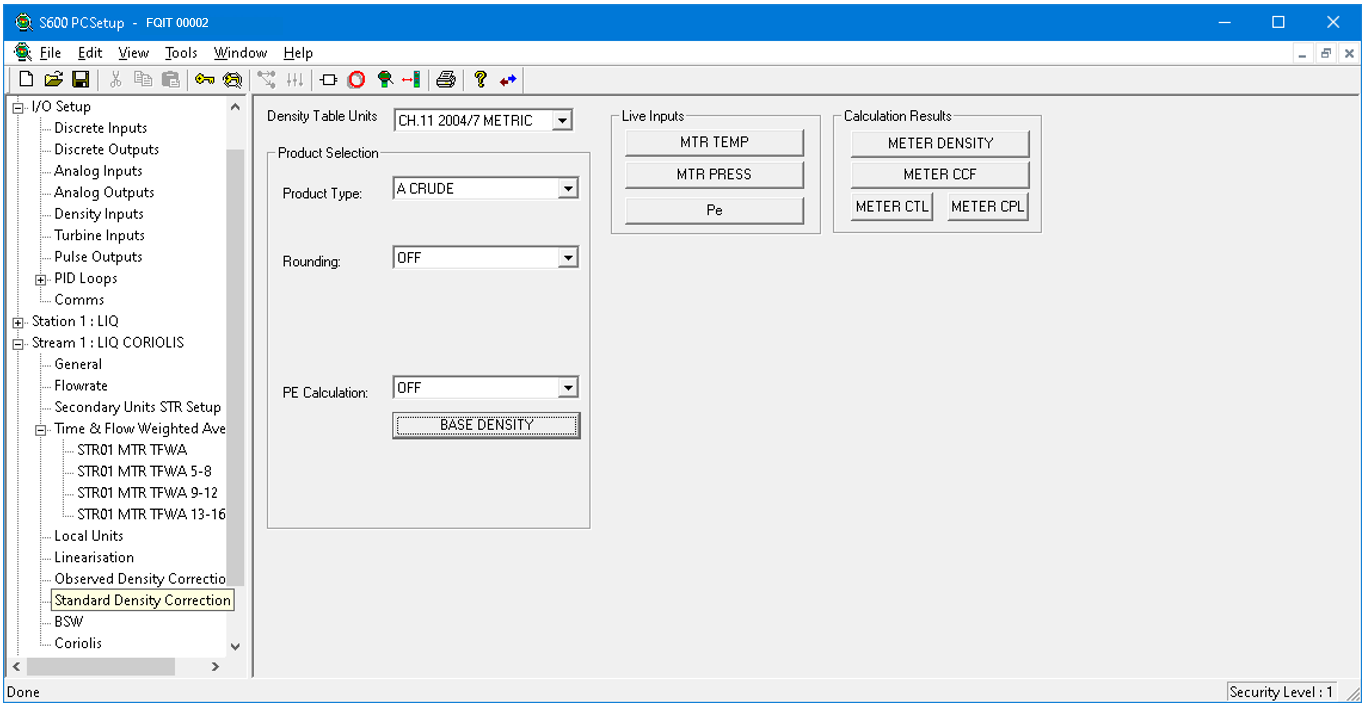1367x709 pixels.
Task: Select Analog Outputs in the tree
Action: pyautogui.click(x=104, y=192)
